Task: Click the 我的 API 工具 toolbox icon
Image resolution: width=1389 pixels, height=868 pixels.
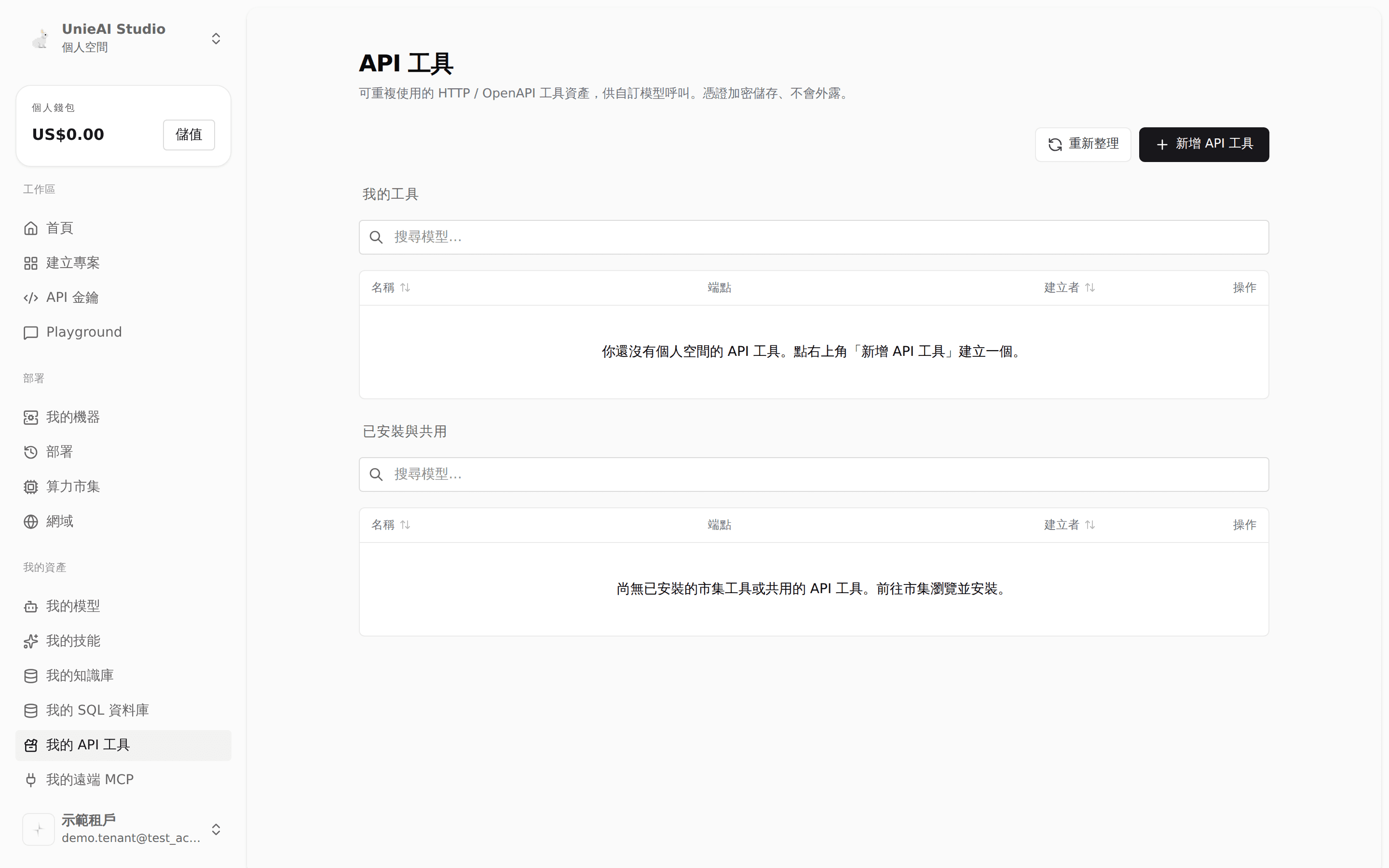Action: (x=31, y=745)
